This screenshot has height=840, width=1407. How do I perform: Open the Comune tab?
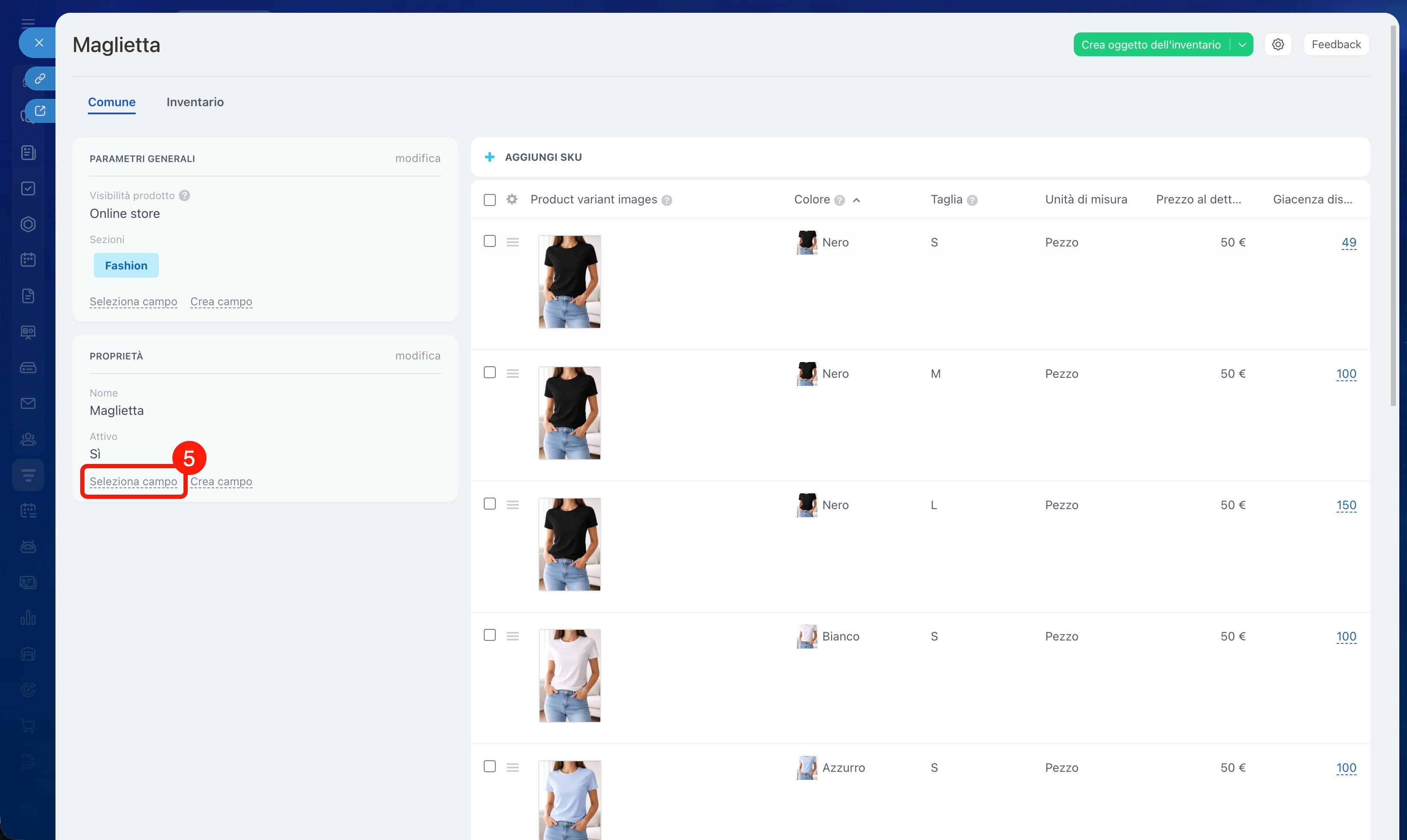pyautogui.click(x=111, y=102)
